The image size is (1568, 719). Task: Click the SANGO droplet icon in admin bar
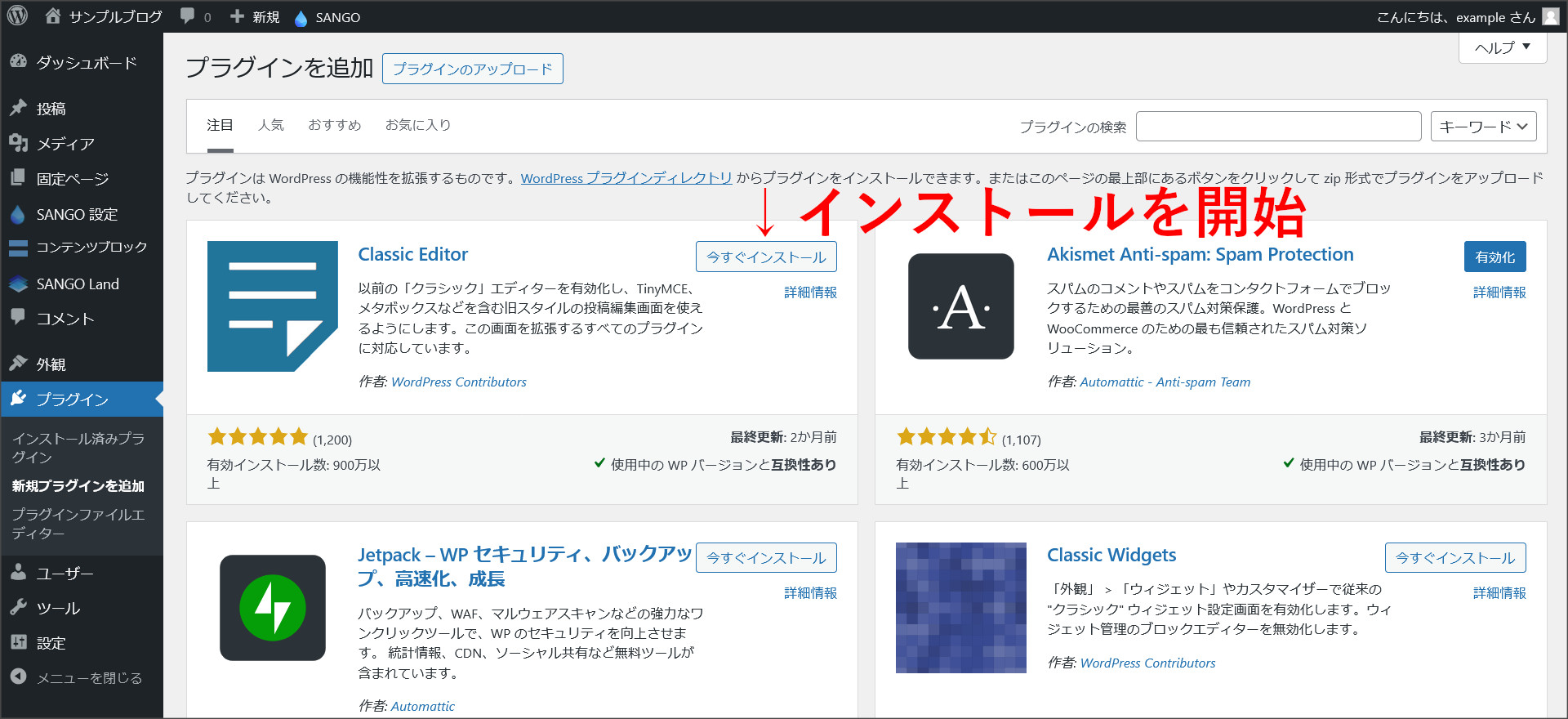(x=301, y=18)
